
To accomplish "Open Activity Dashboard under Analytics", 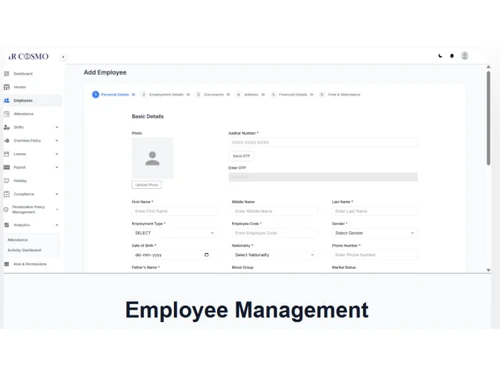I will [24, 250].
